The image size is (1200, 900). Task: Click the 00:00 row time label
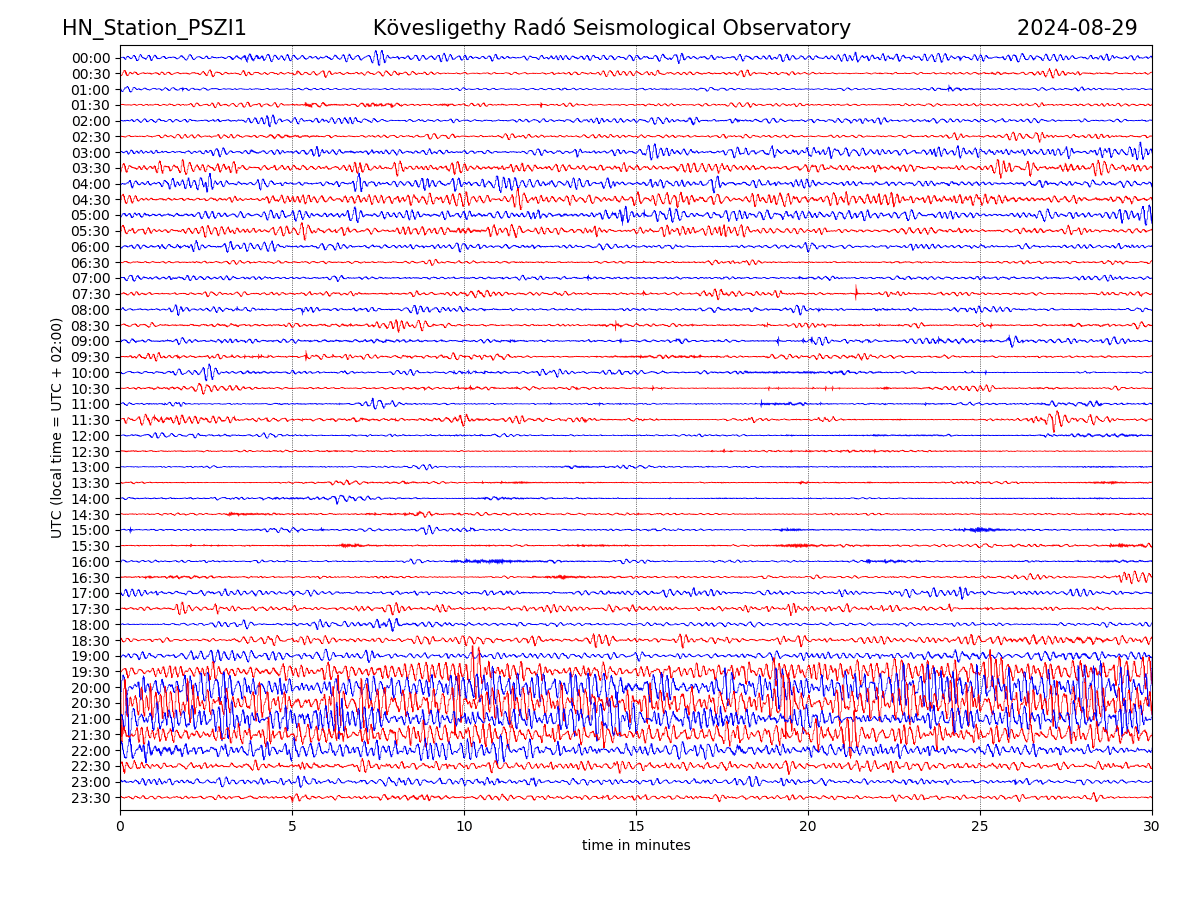tap(91, 58)
